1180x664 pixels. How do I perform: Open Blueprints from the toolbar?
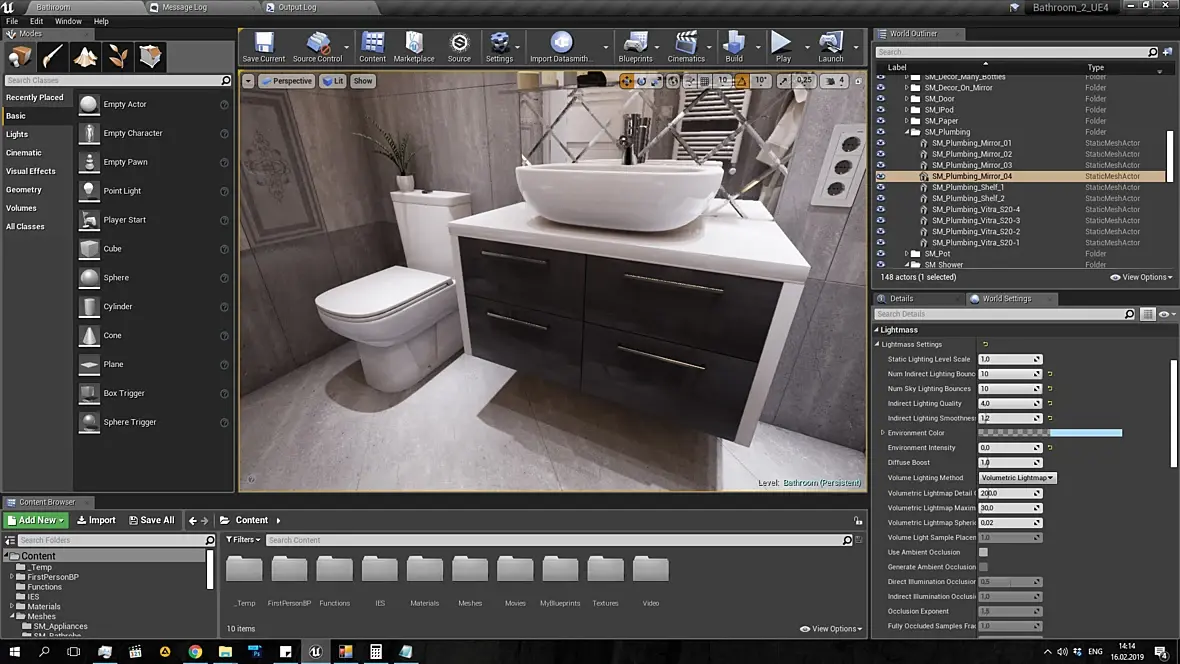point(635,46)
